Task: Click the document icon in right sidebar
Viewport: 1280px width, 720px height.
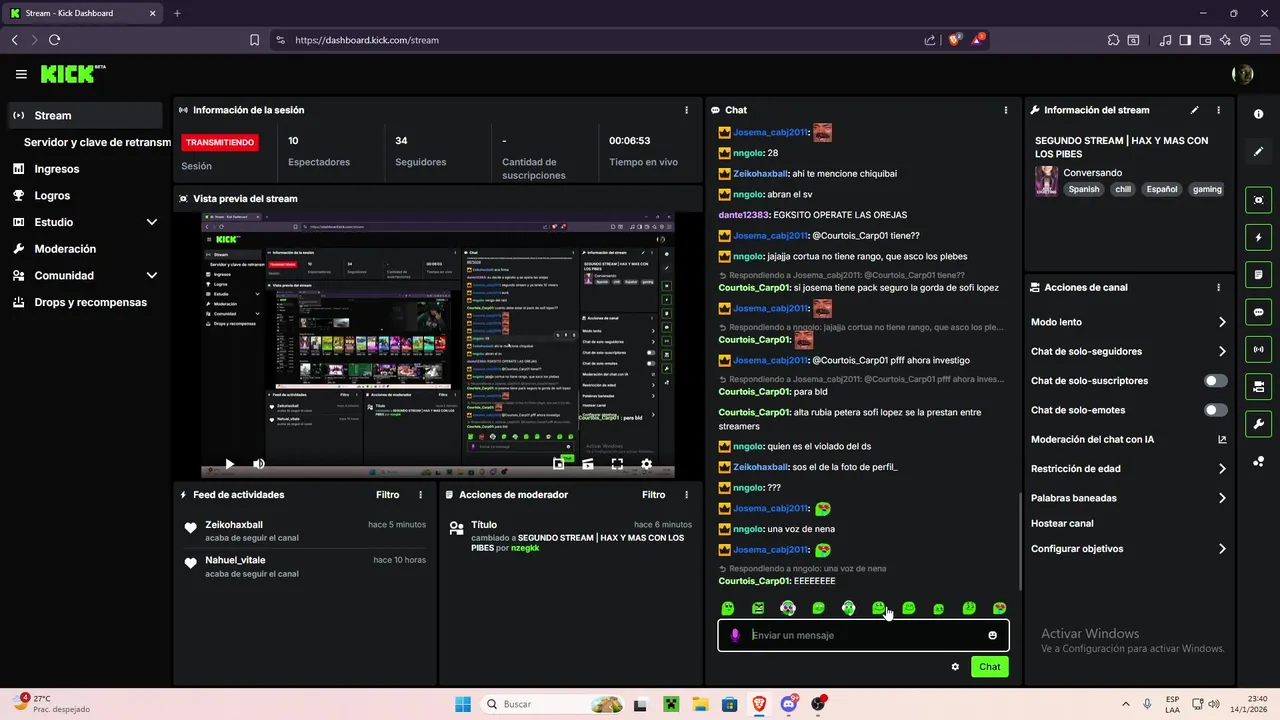Action: coord(1259,274)
